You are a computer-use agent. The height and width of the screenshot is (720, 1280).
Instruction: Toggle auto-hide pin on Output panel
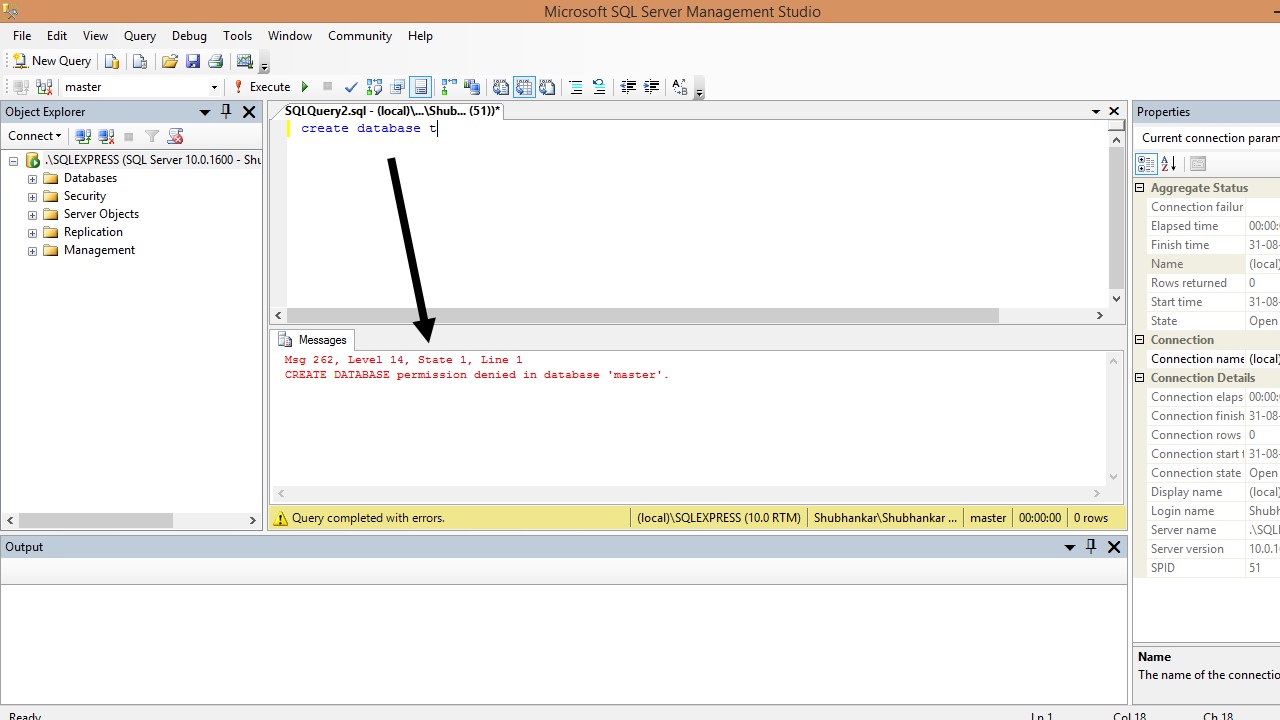(x=1091, y=547)
